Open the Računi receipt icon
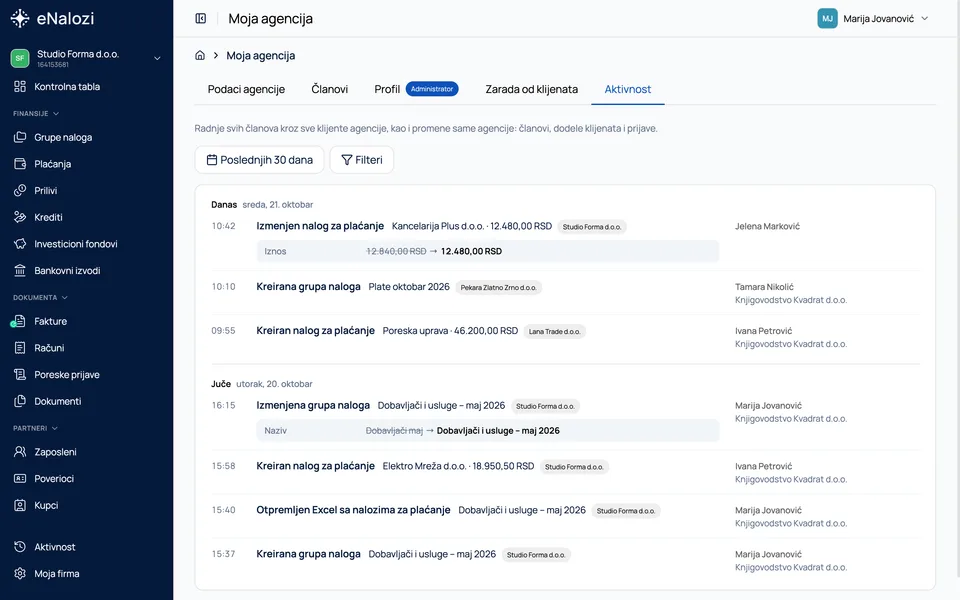Screen dimensions: 960x600 20,348
